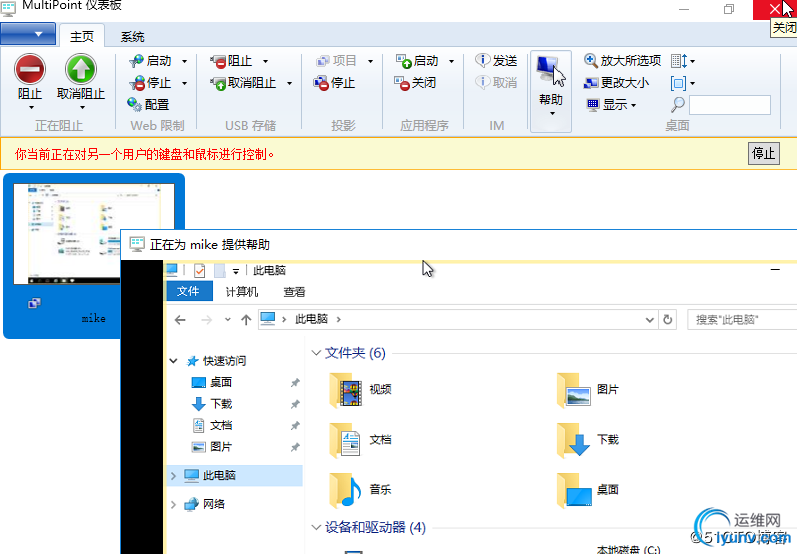Open dropdown arrow beside USB 取消阻止
Viewport: 797px width, 554px height.
[289, 83]
